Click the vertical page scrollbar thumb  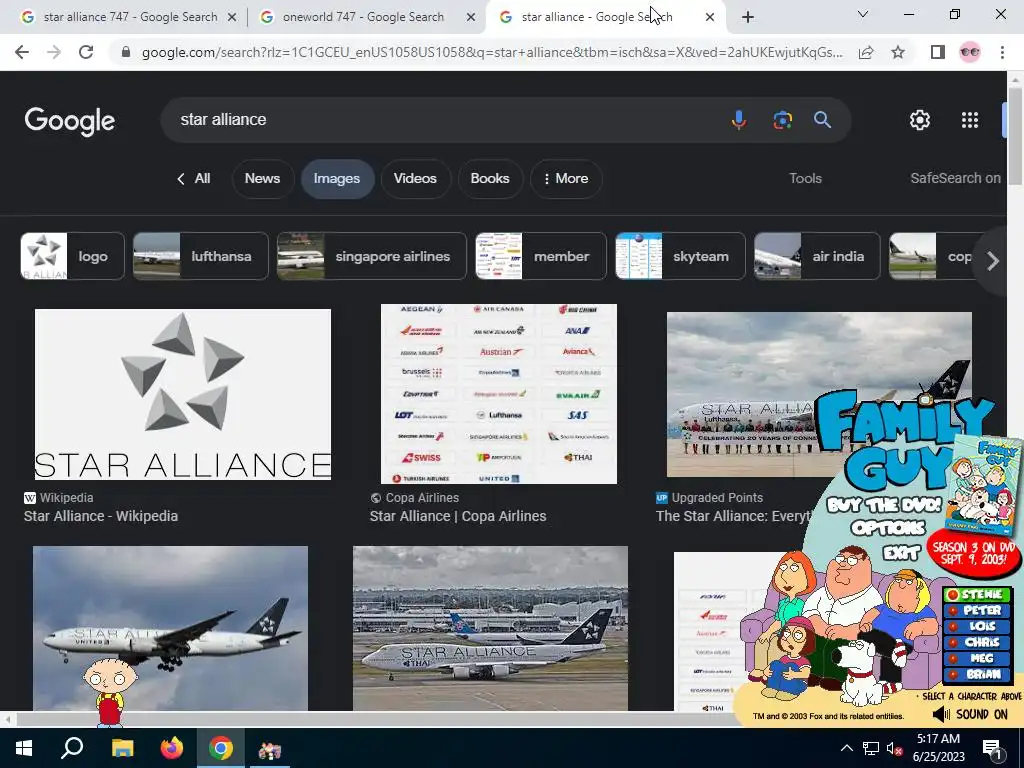click(1015, 136)
